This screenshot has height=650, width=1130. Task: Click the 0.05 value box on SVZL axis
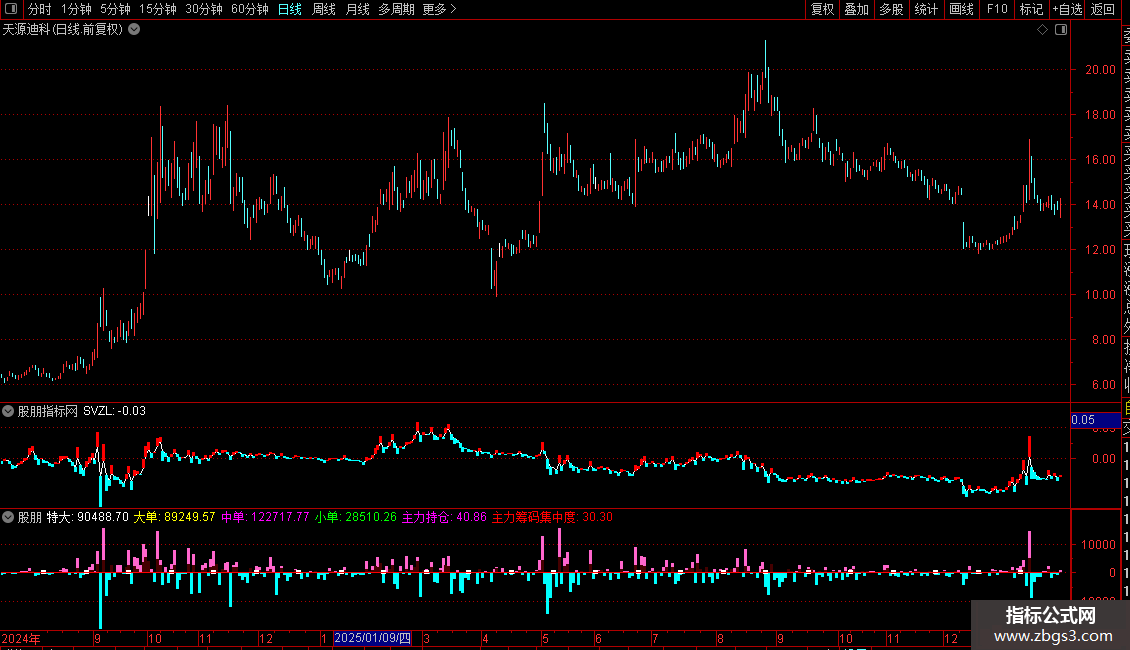[x=1095, y=420]
